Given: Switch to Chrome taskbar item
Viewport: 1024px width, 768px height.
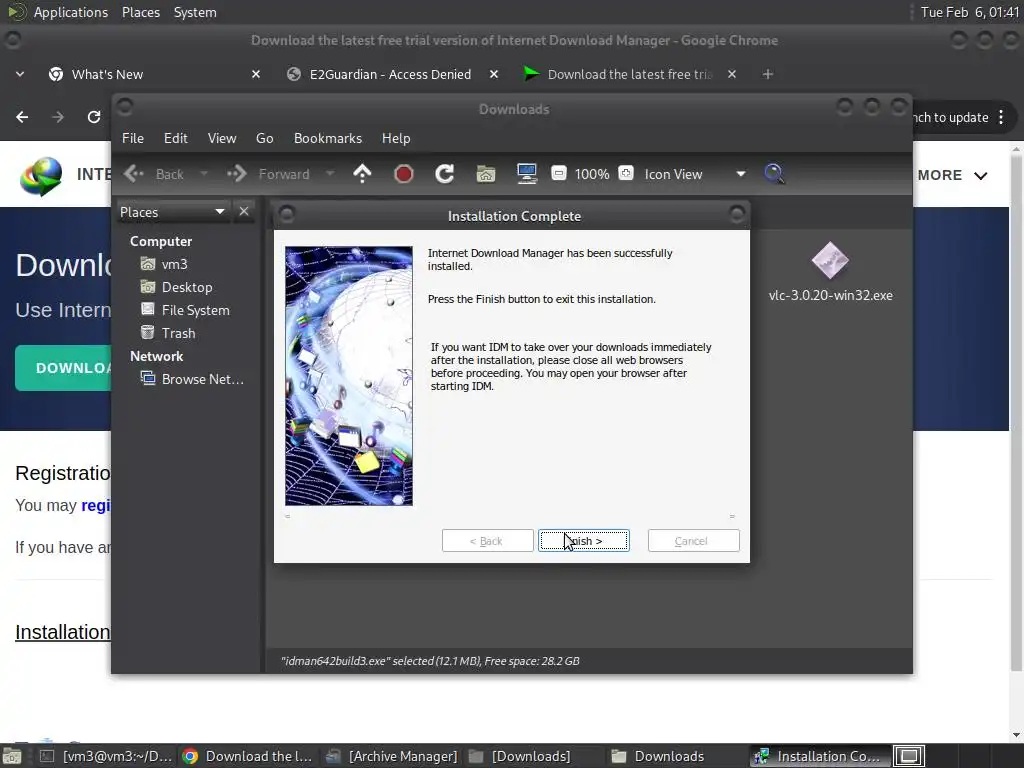Looking at the screenshot, I should point(248,756).
